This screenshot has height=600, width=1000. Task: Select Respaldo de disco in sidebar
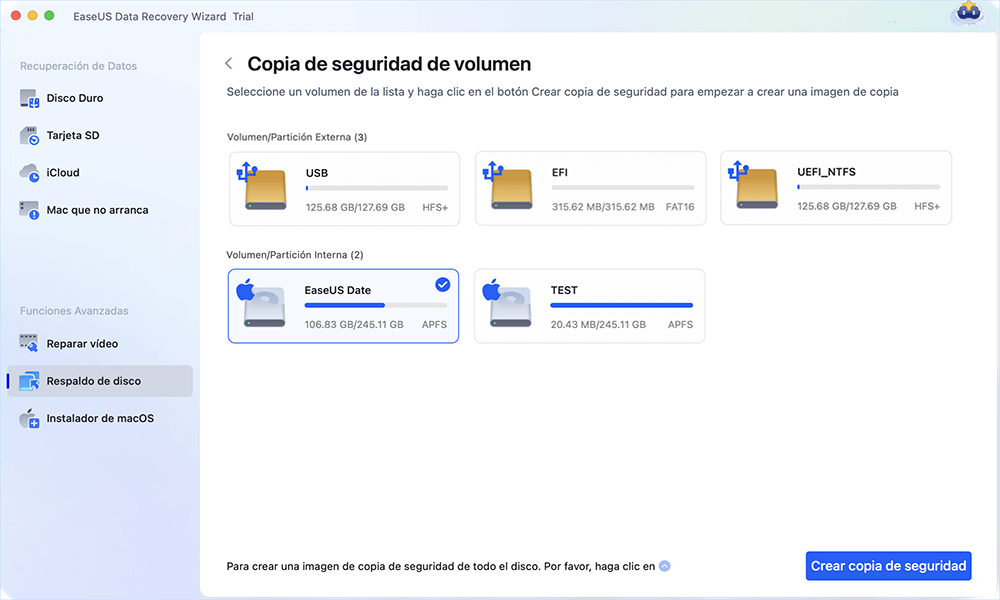(99, 381)
